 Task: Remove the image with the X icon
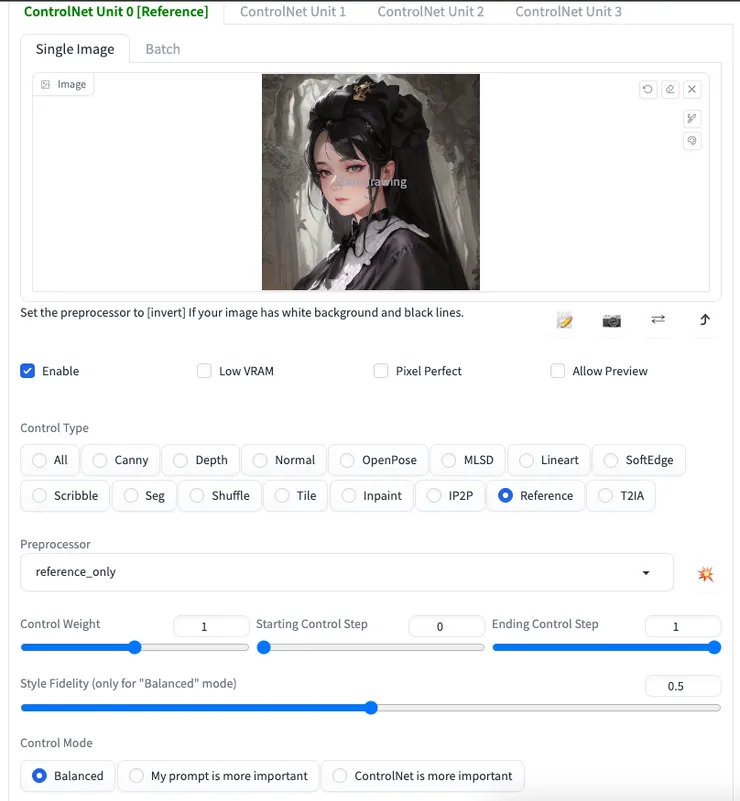tap(692, 89)
